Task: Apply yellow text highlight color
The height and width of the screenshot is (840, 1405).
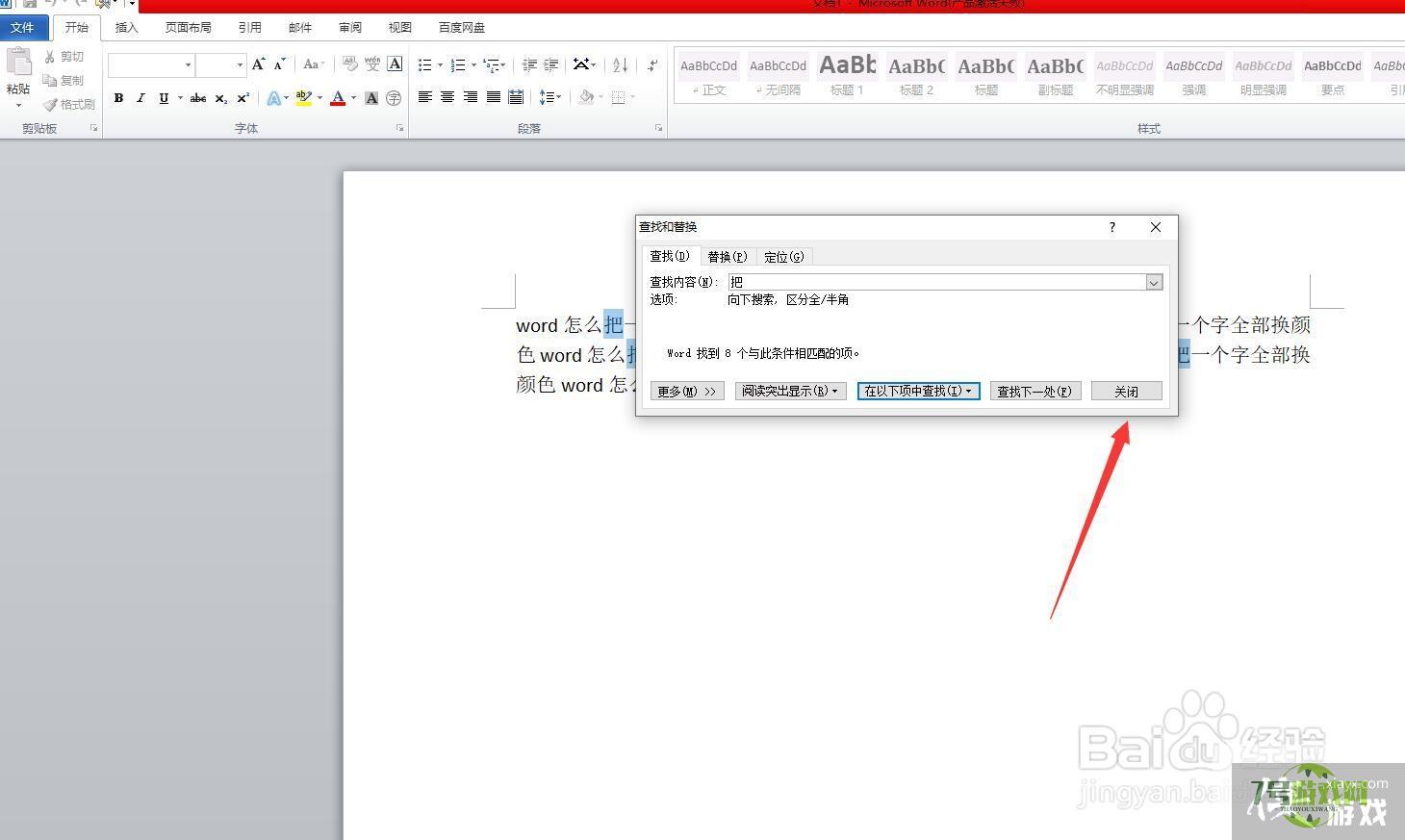Action: tap(304, 98)
